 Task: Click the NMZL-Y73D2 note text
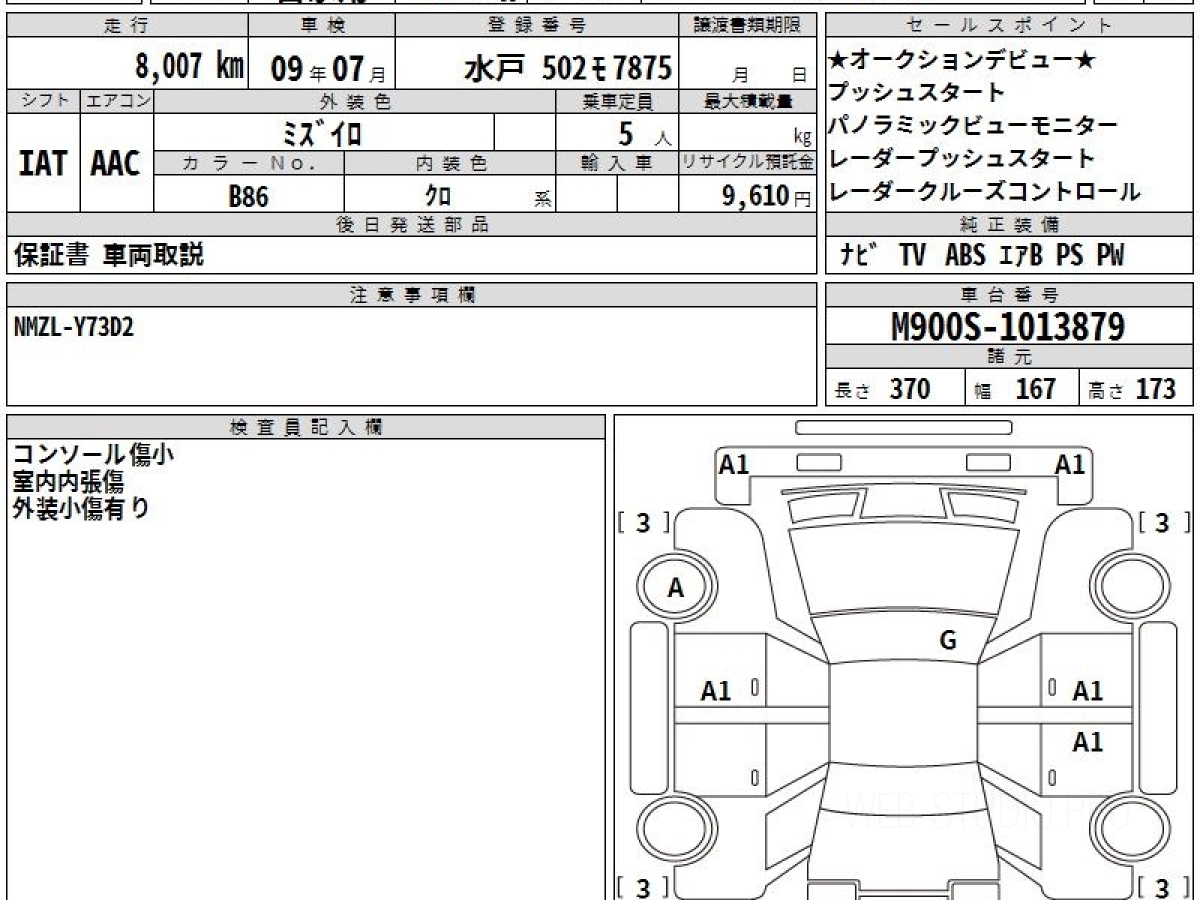[x=74, y=327]
